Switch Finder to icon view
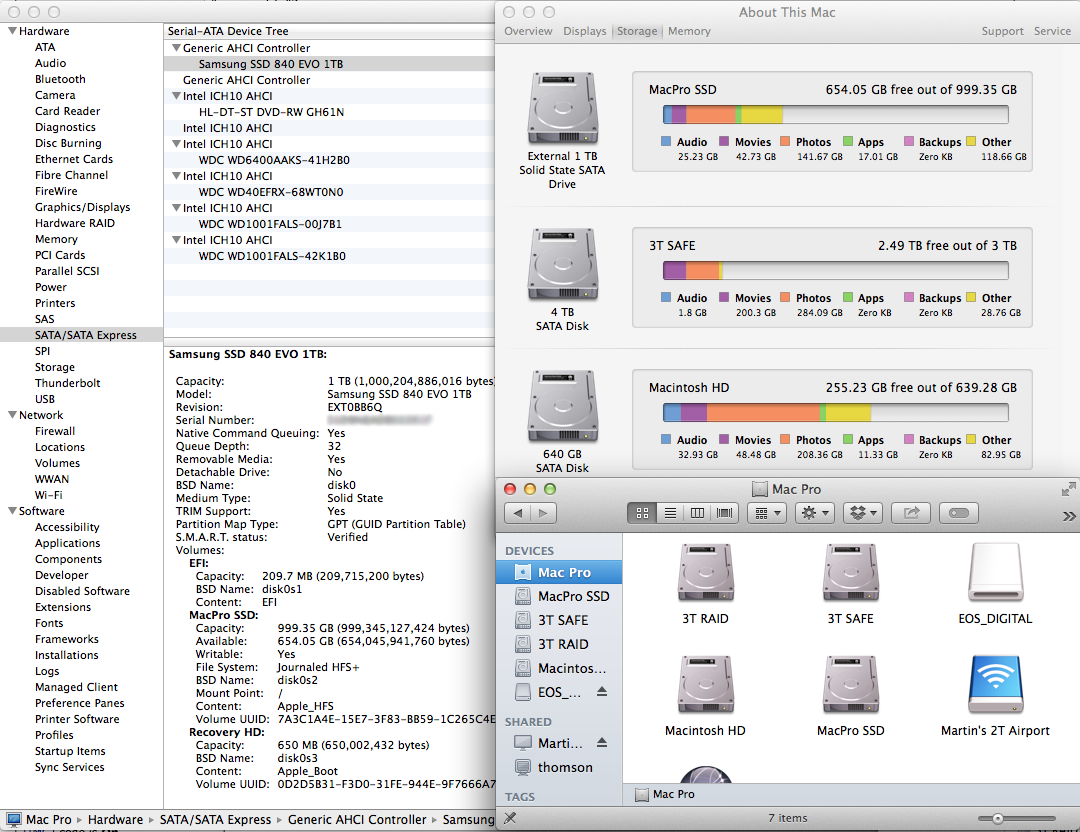Viewport: 1080px width, 832px height. click(x=642, y=513)
